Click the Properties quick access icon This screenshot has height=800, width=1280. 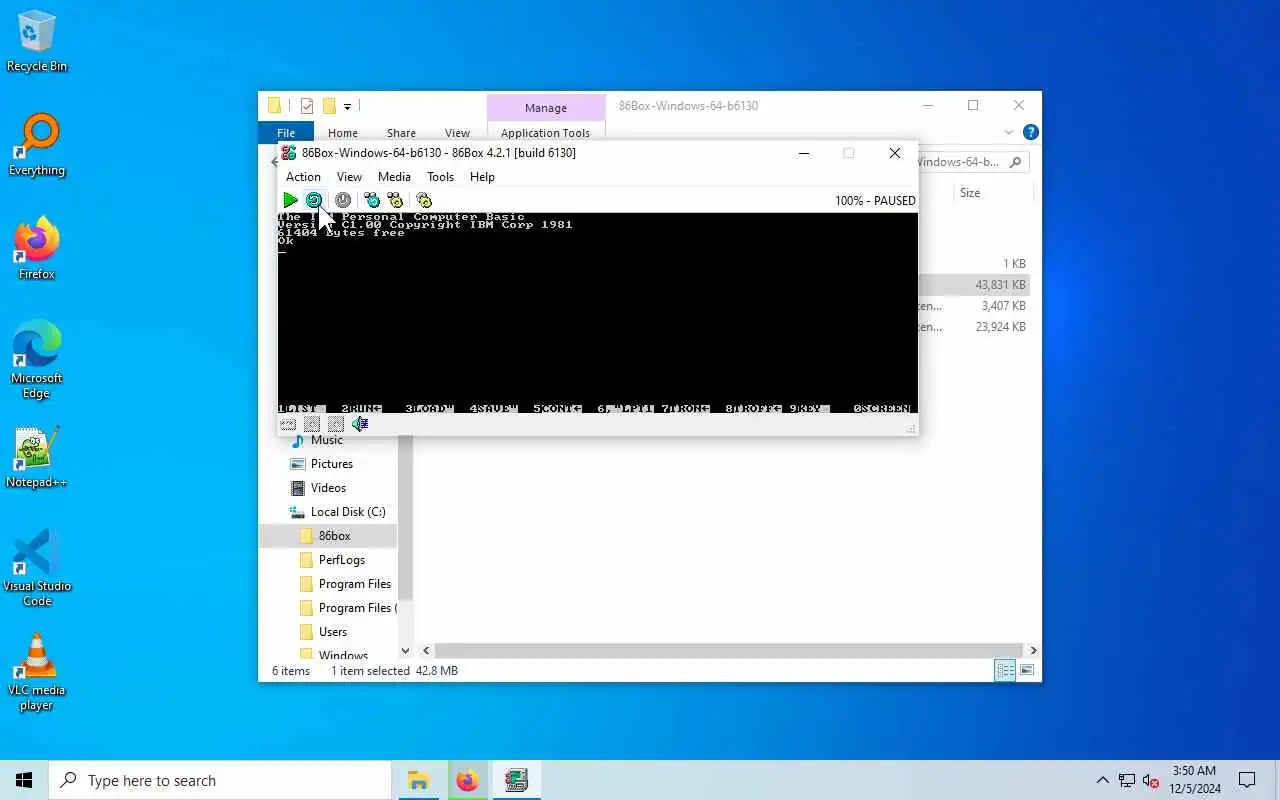[307, 106]
